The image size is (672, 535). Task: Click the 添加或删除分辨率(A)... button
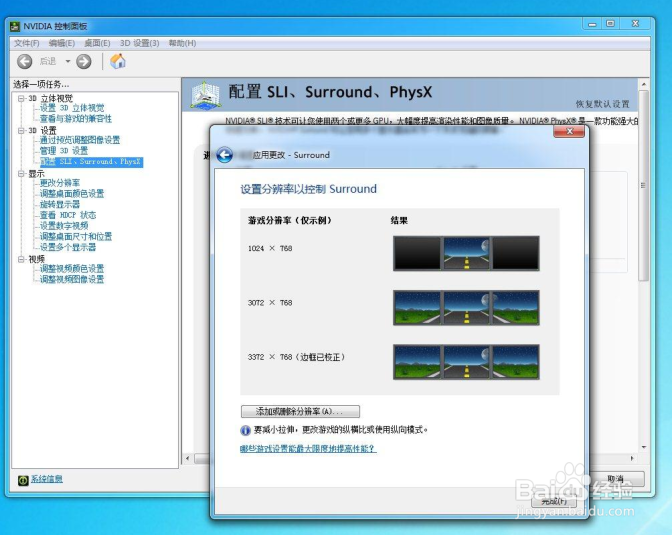[x=300, y=412]
